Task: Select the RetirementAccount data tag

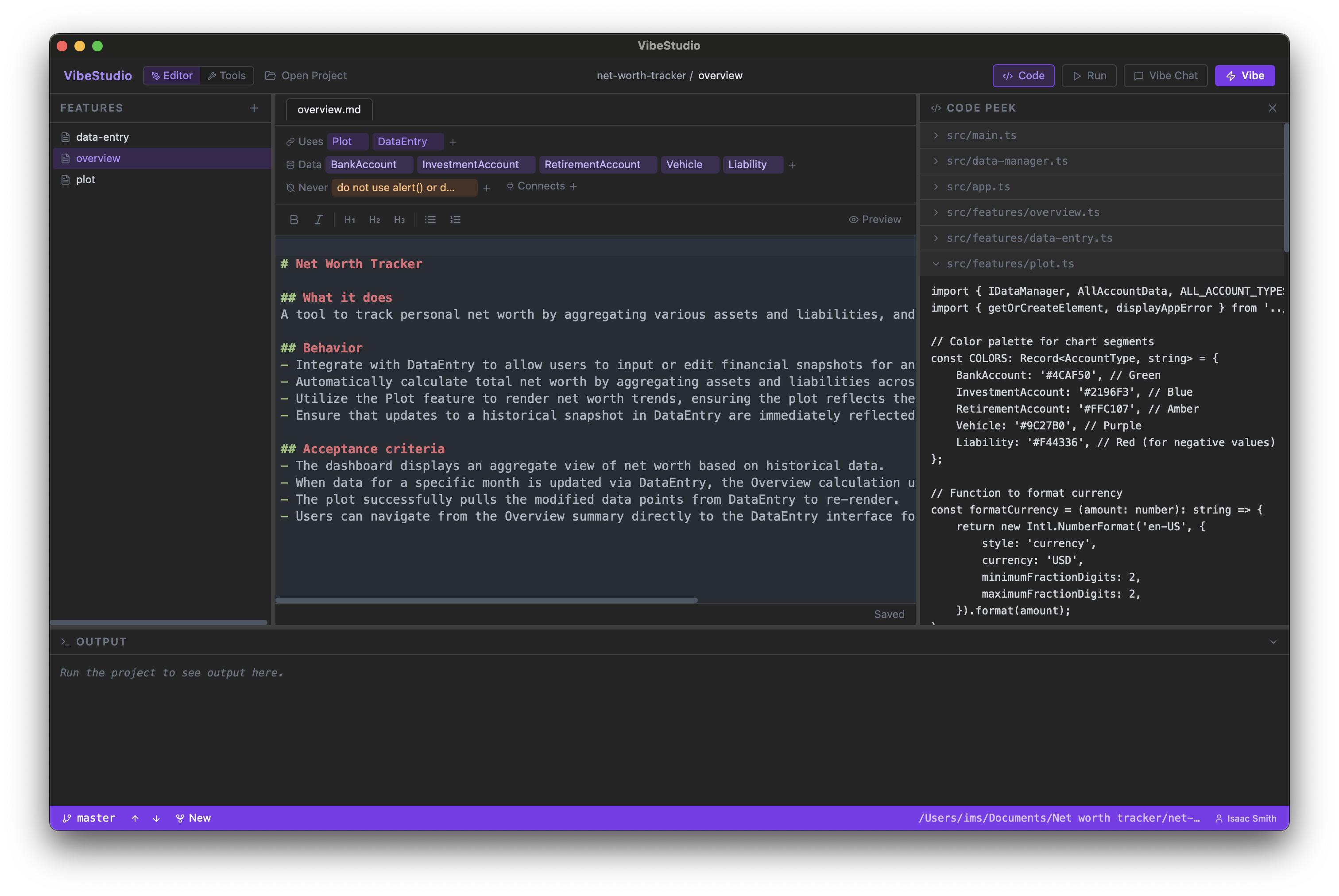Action: coord(598,165)
